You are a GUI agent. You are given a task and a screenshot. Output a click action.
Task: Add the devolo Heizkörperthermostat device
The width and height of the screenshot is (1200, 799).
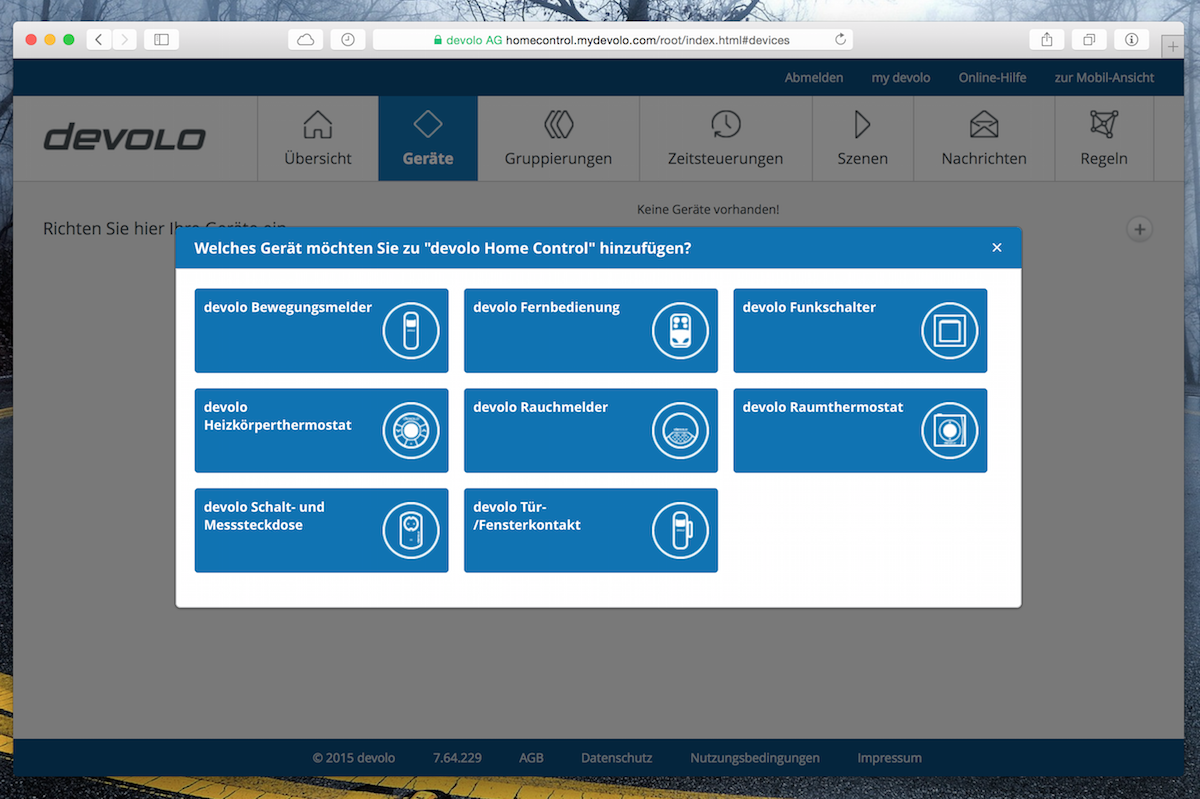321,431
